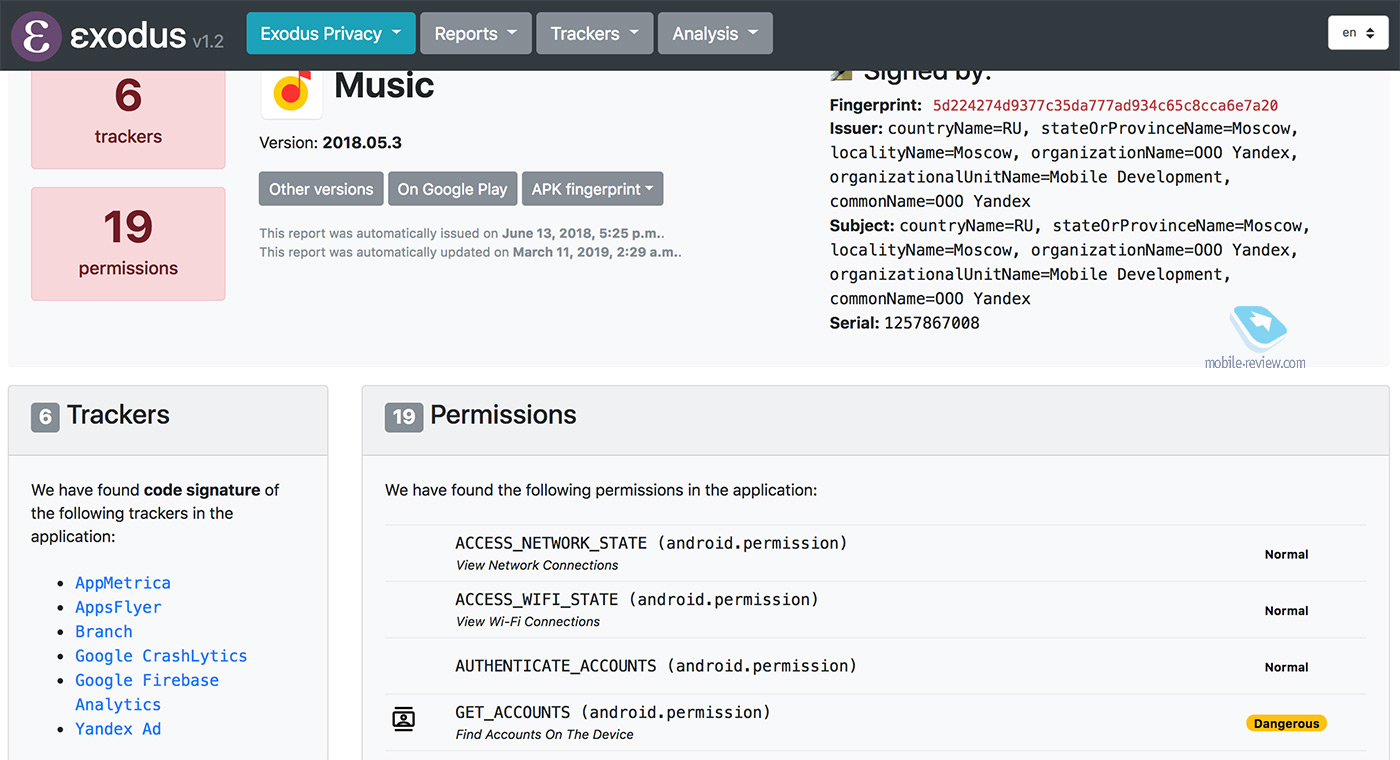
Task: Click the Trackers section heading
Action: pyautogui.click(x=118, y=415)
